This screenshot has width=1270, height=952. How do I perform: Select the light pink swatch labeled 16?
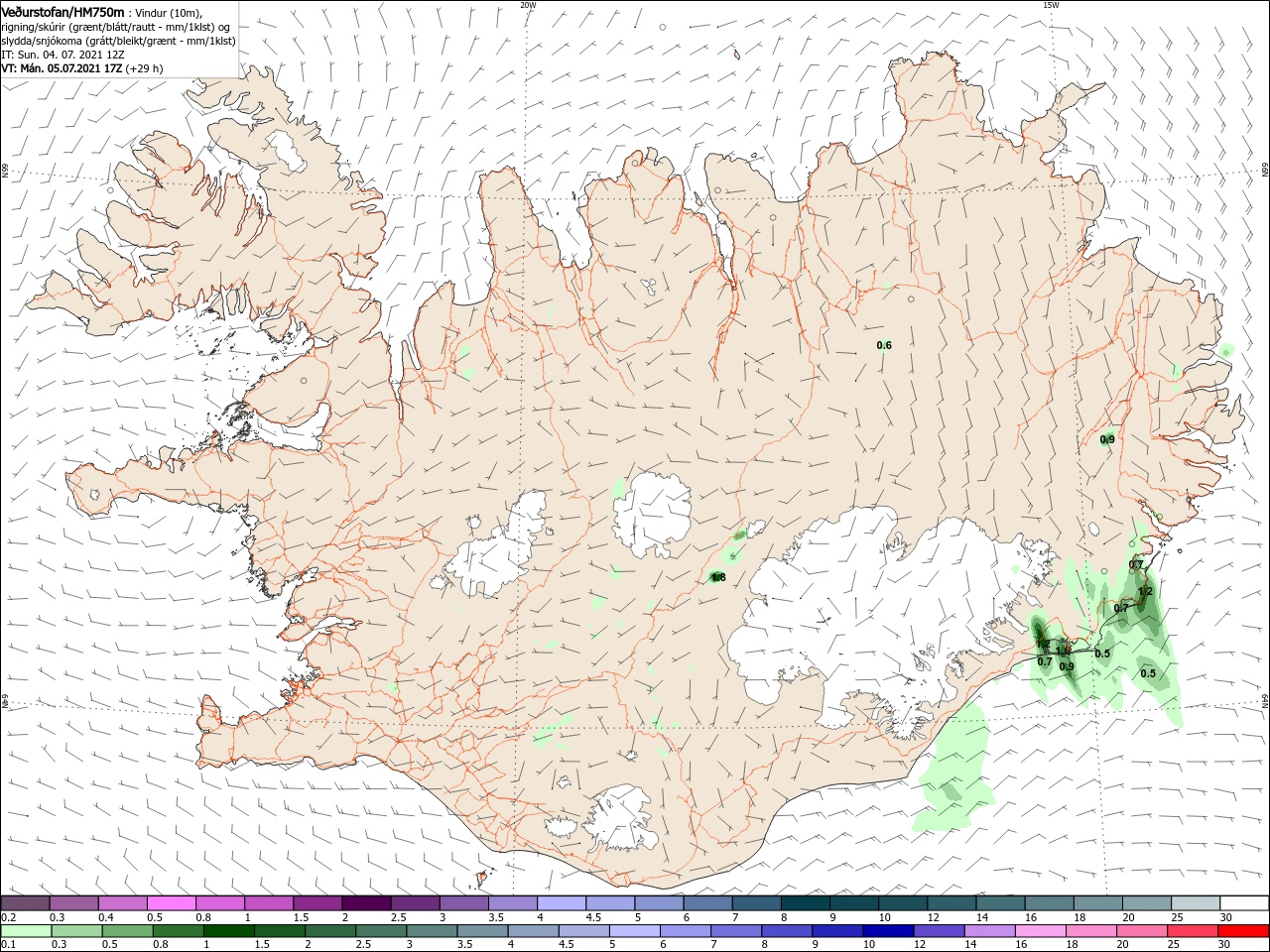pos(1041,931)
